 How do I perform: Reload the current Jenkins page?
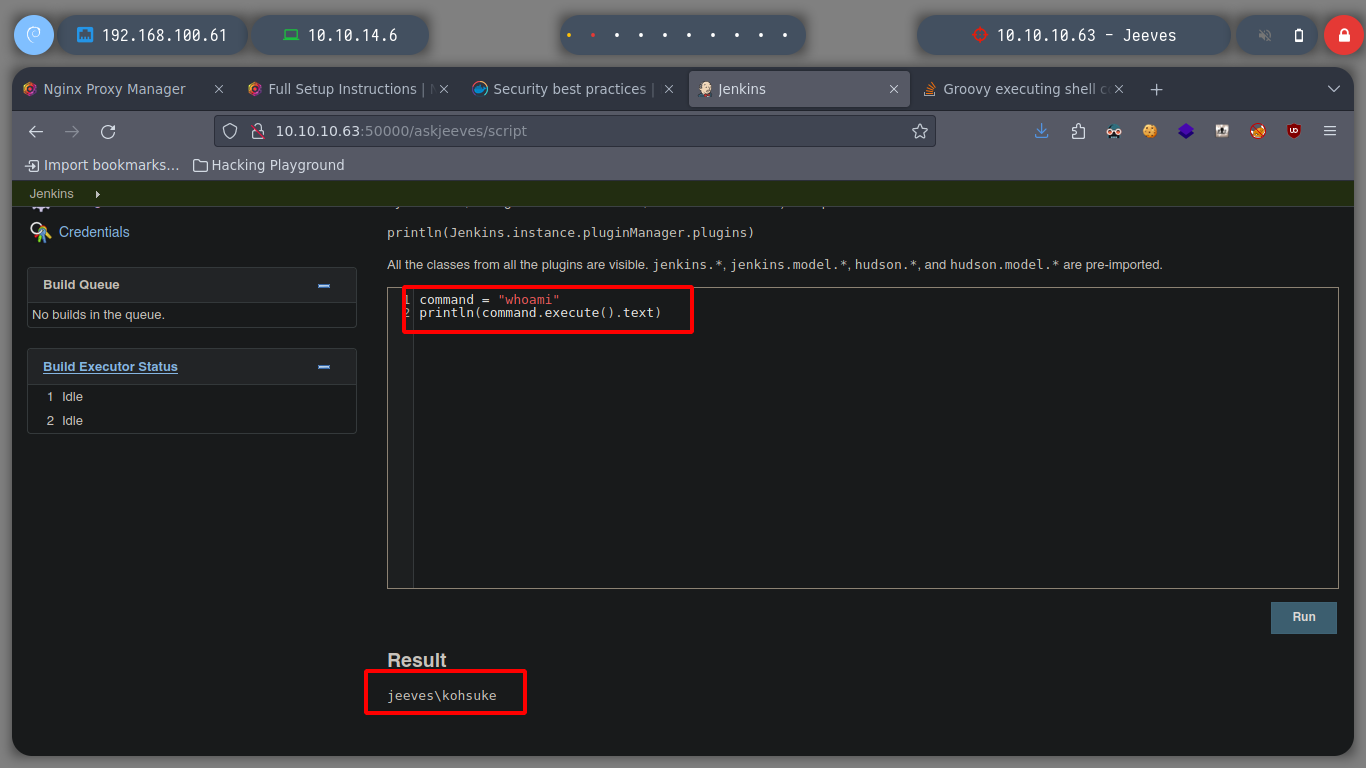(108, 131)
